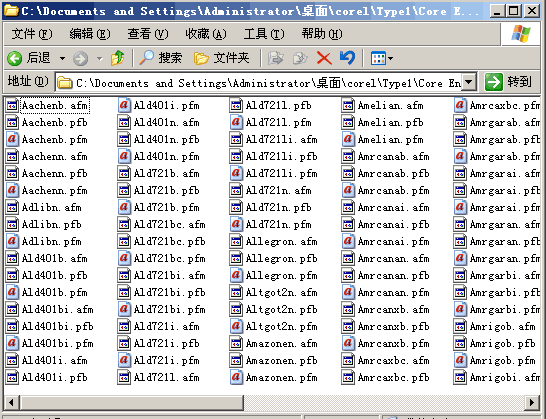
Task: Open the 工具(T) menu
Action: 264,34
